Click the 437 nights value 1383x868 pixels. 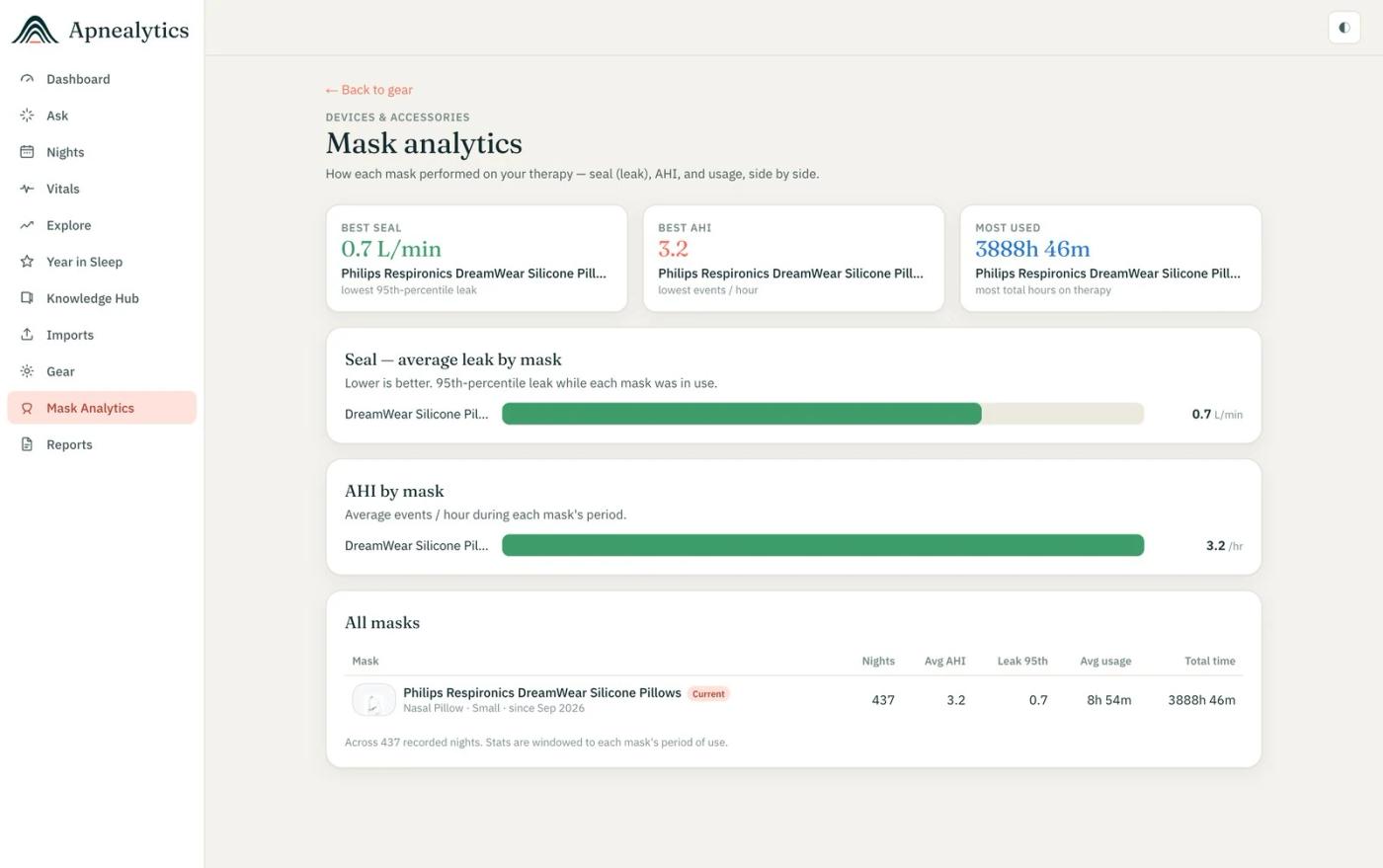click(883, 700)
